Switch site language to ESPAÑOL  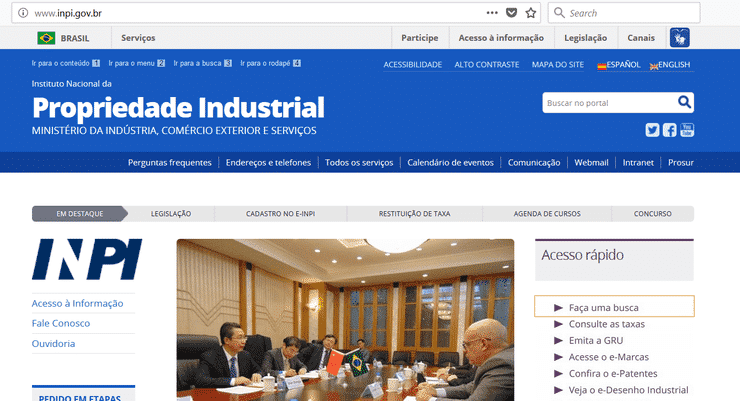[x=619, y=65]
